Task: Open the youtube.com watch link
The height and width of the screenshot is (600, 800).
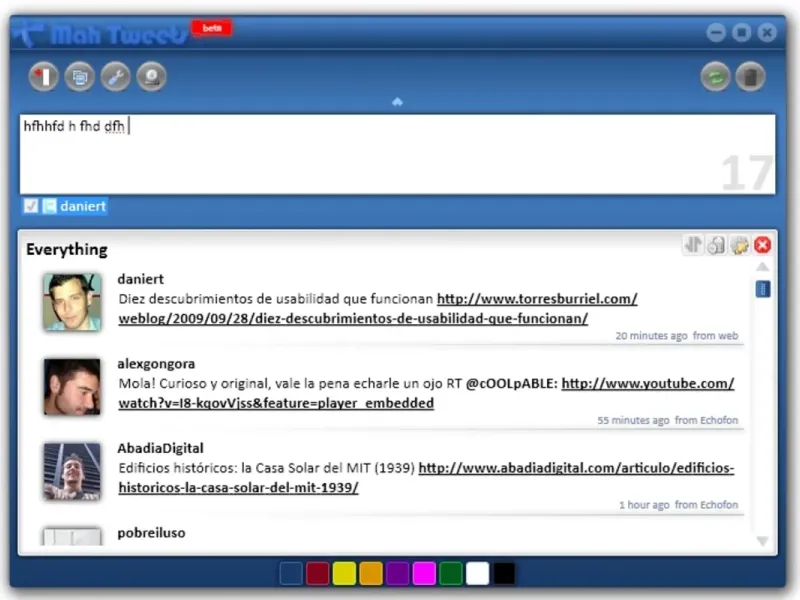Action: point(426,393)
